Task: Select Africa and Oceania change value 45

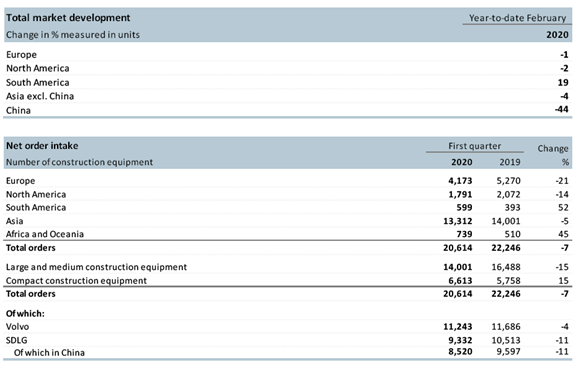Action: [563, 234]
